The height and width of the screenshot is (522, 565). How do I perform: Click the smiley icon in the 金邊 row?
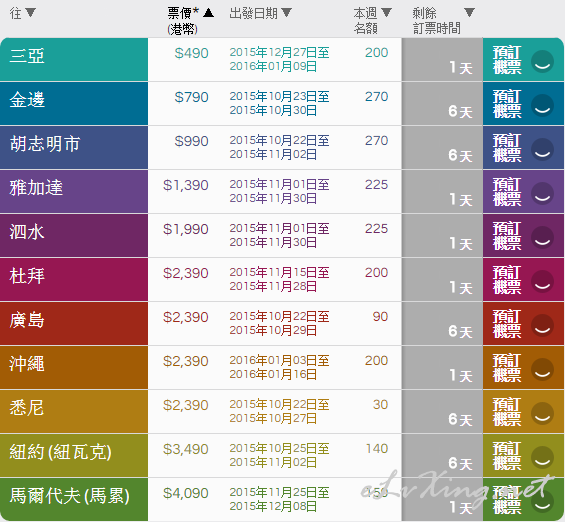coord(542,106)
